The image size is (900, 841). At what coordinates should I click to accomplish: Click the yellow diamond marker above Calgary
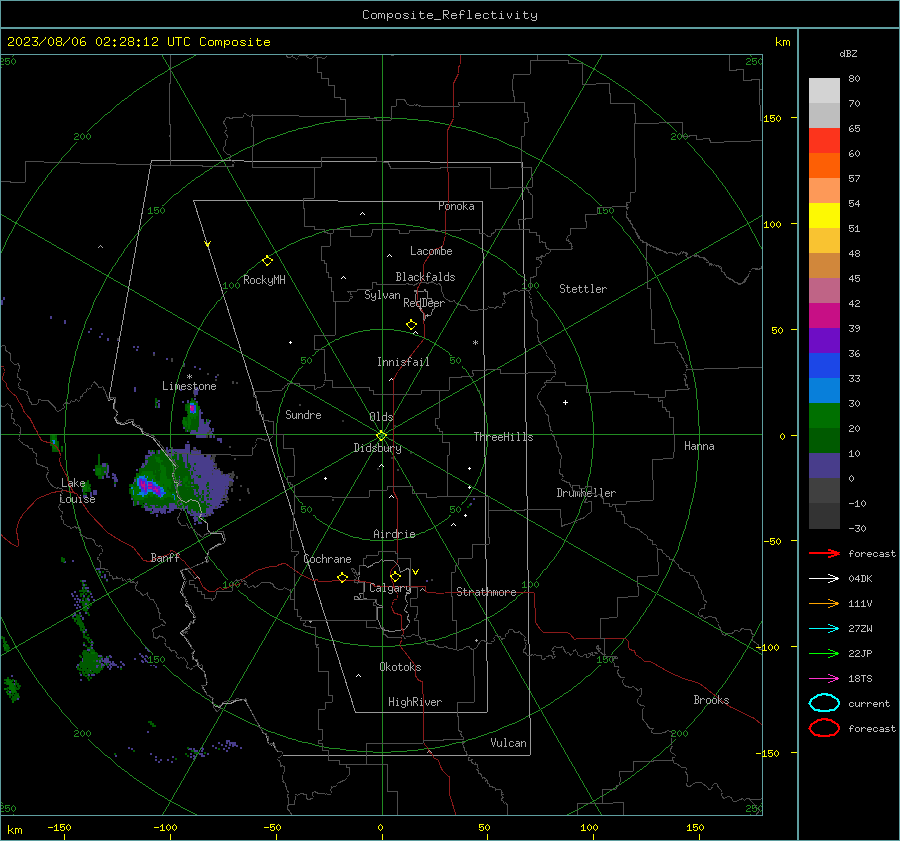(x=395, y=576)
